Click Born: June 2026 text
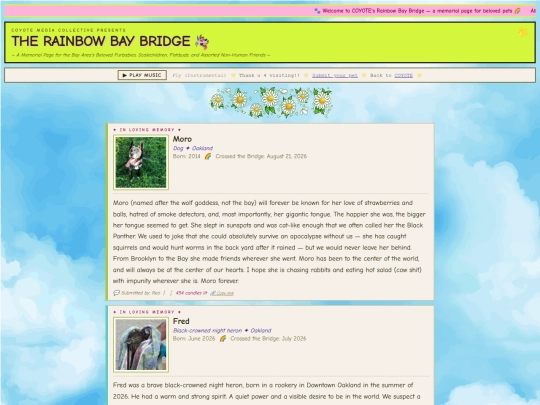The height and width of the screenshot is (405, 540). (x=194, y=339)
